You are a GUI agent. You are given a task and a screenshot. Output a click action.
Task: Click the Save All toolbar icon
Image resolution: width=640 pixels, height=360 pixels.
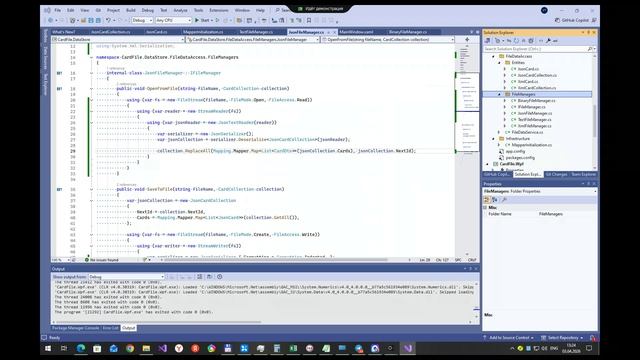pos(98,20)
